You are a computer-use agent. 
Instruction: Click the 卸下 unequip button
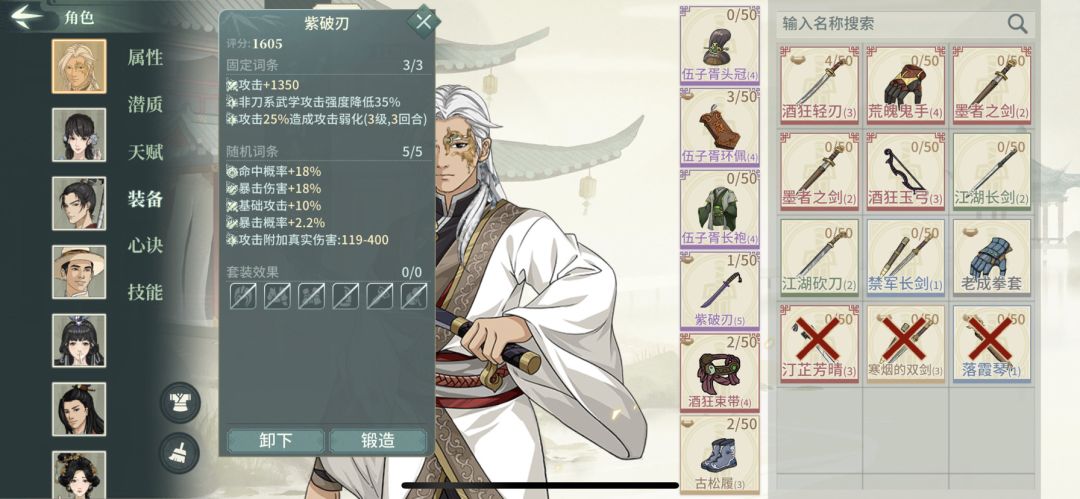[276, 441]
